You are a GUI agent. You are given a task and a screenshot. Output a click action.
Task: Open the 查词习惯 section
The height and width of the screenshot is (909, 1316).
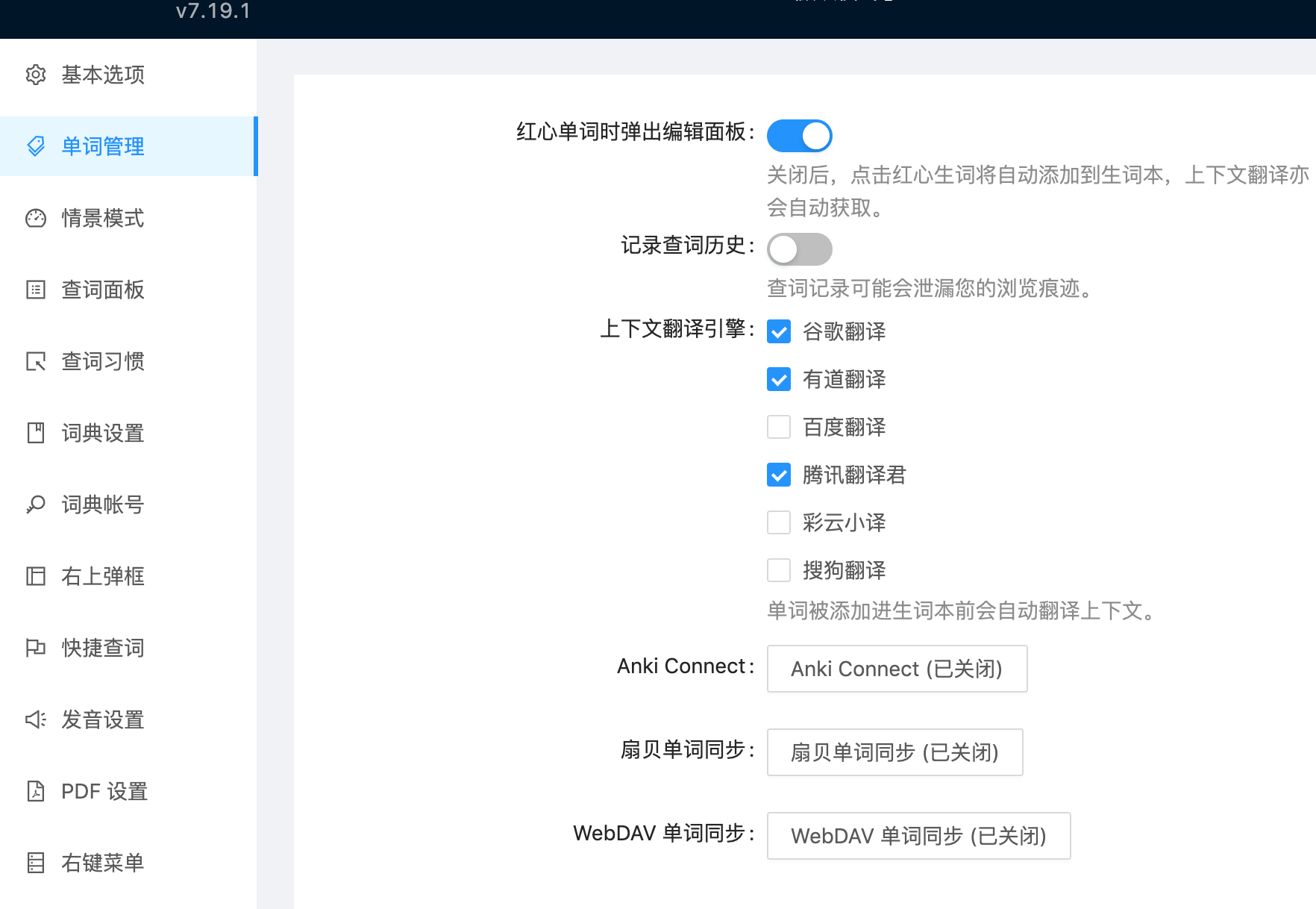[x=128, y=361]
